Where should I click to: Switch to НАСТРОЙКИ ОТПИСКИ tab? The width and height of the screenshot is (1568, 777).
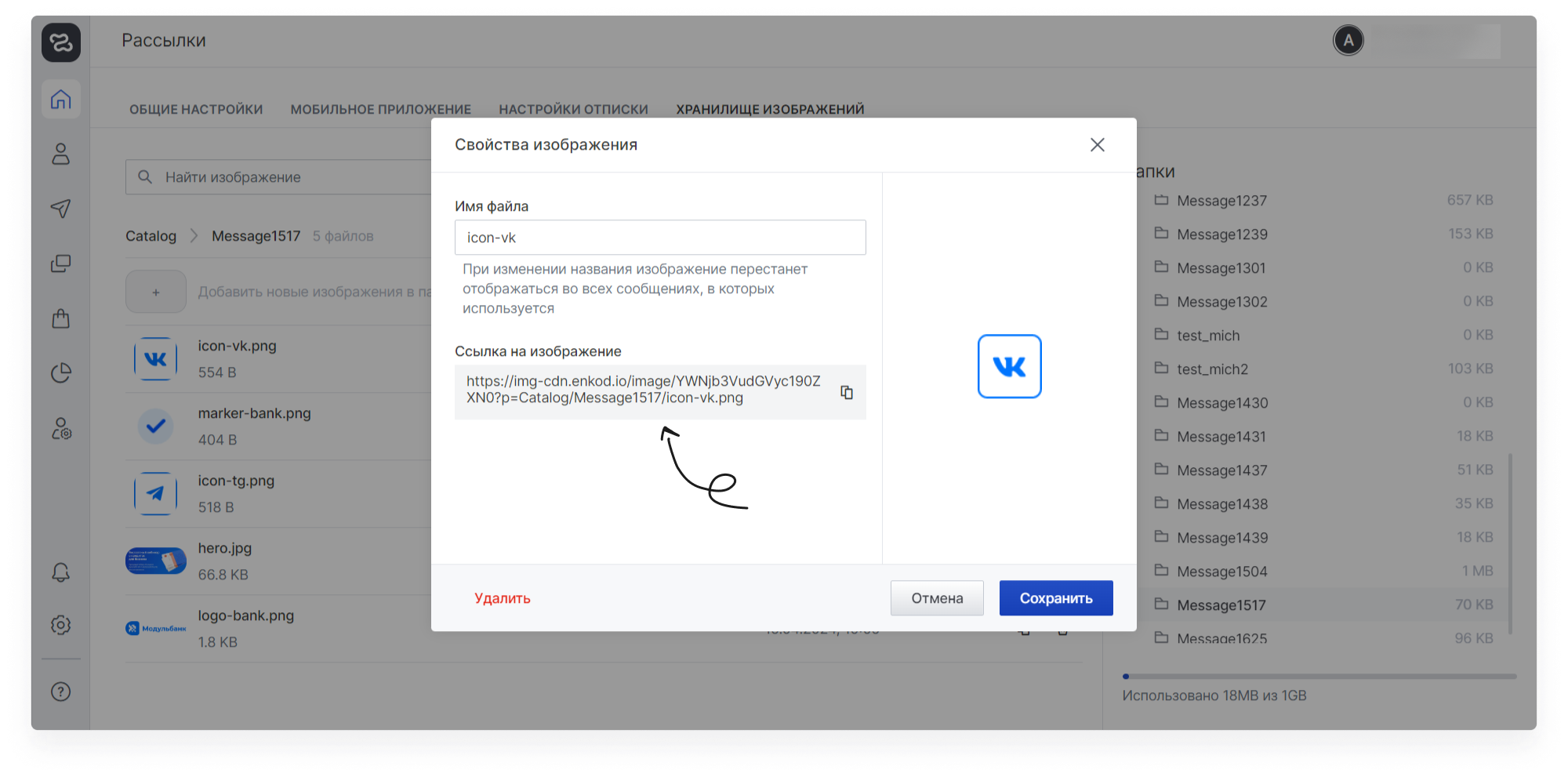coord(574,109)
